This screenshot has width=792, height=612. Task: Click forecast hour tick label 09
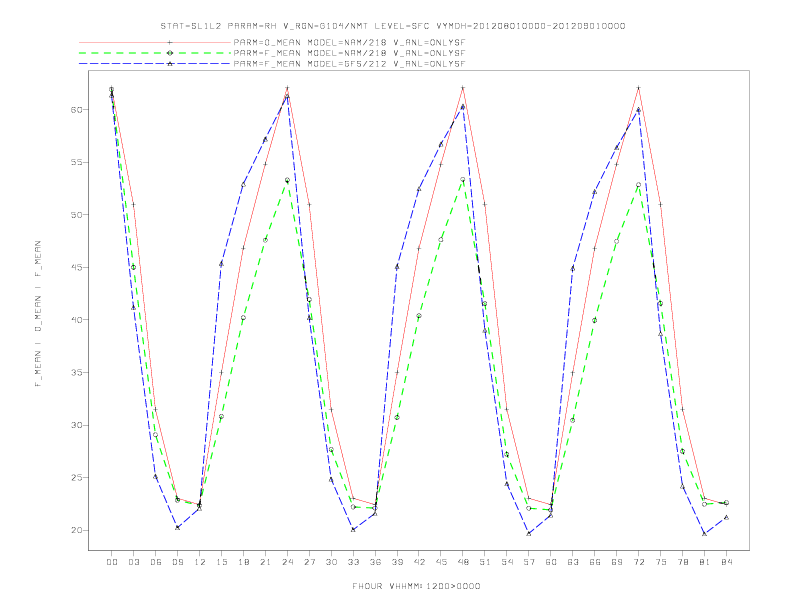(177, 562)
